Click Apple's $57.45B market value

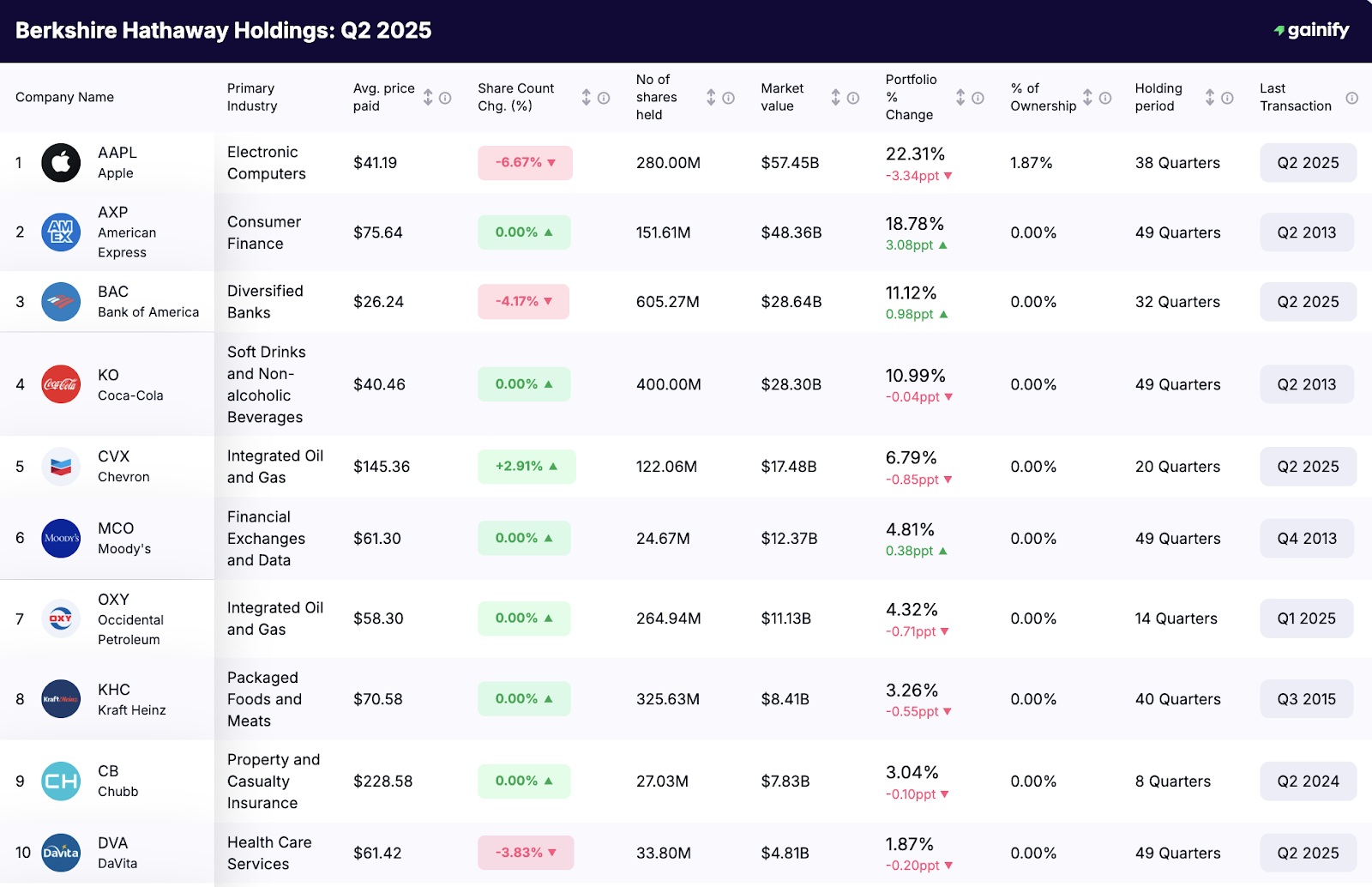coord(790,163)
